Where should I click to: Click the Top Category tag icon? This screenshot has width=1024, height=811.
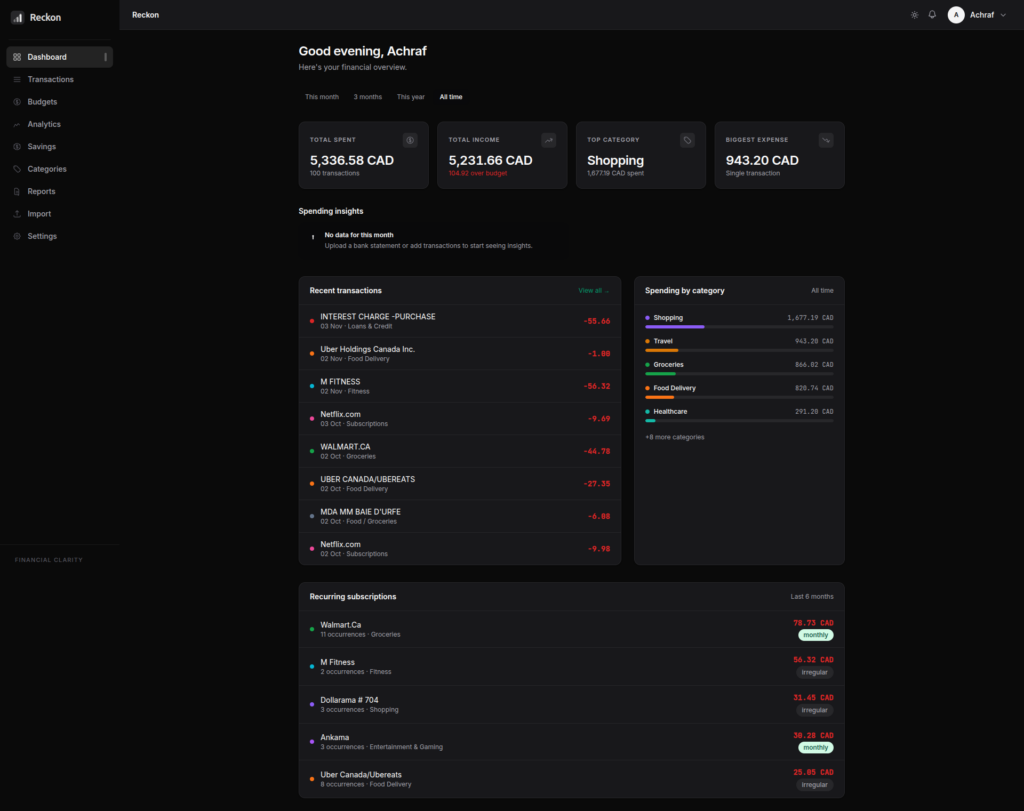(x=688, y=140)
